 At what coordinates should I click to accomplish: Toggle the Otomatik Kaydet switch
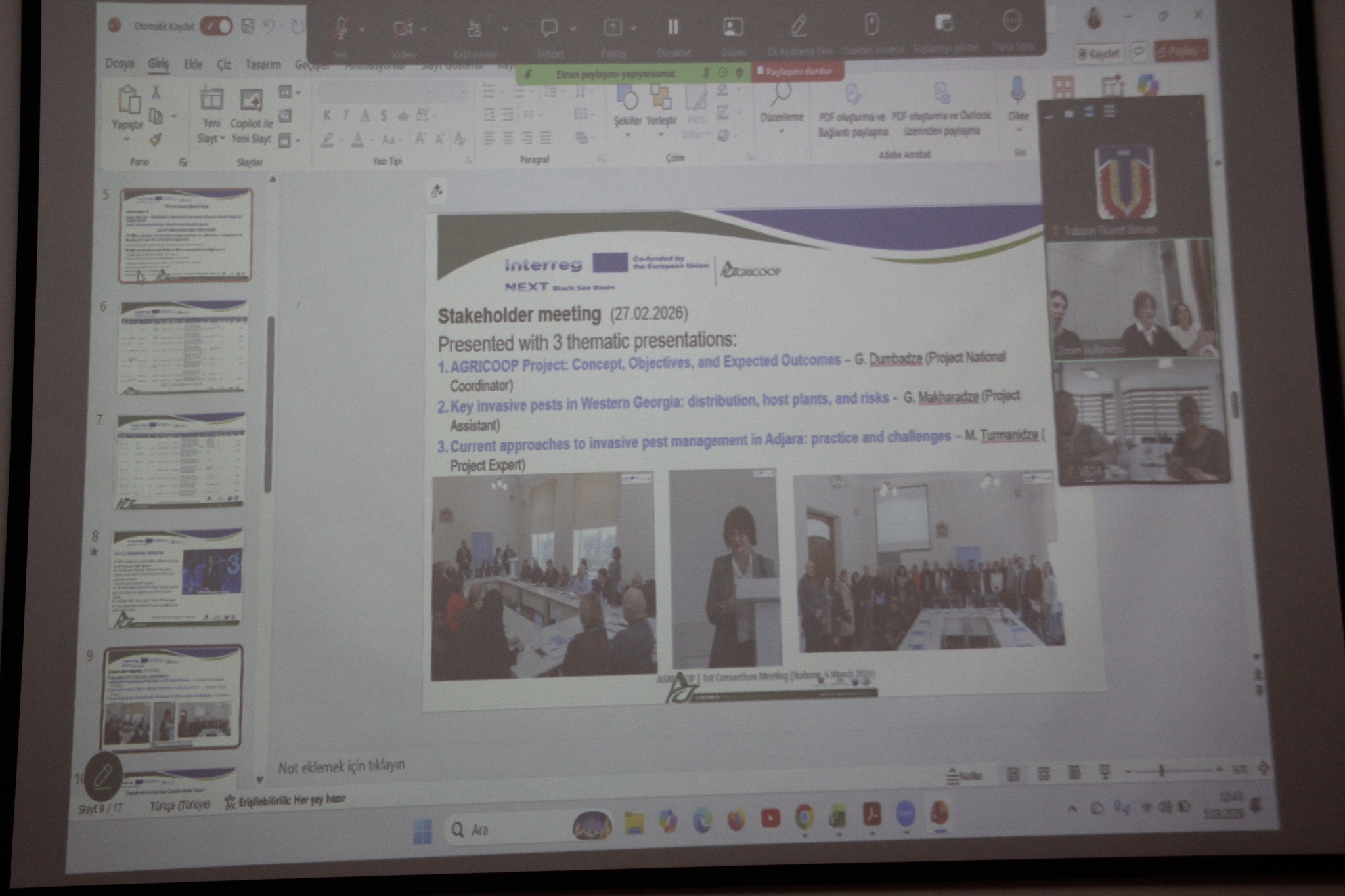(216, 26)
